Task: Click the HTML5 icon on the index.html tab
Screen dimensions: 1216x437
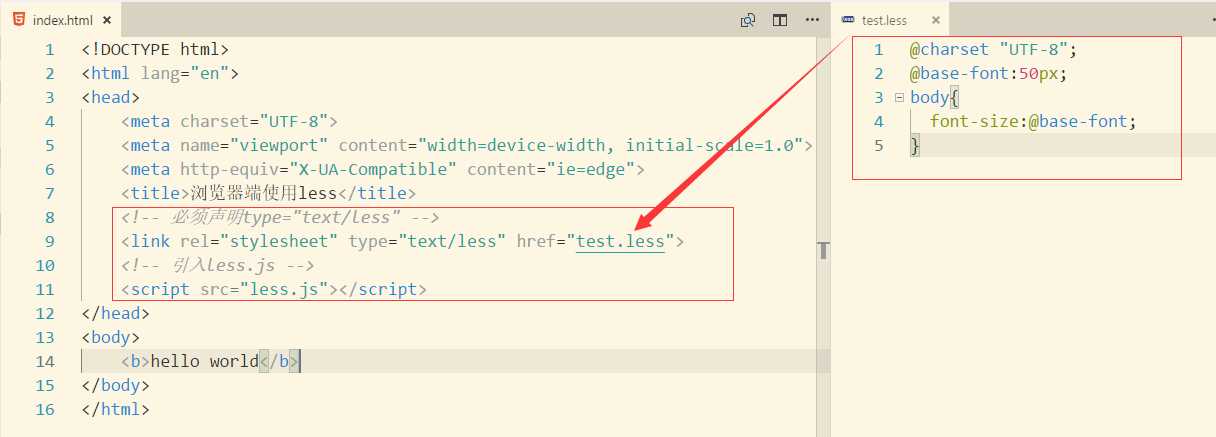Action: [x=20, y=19]
